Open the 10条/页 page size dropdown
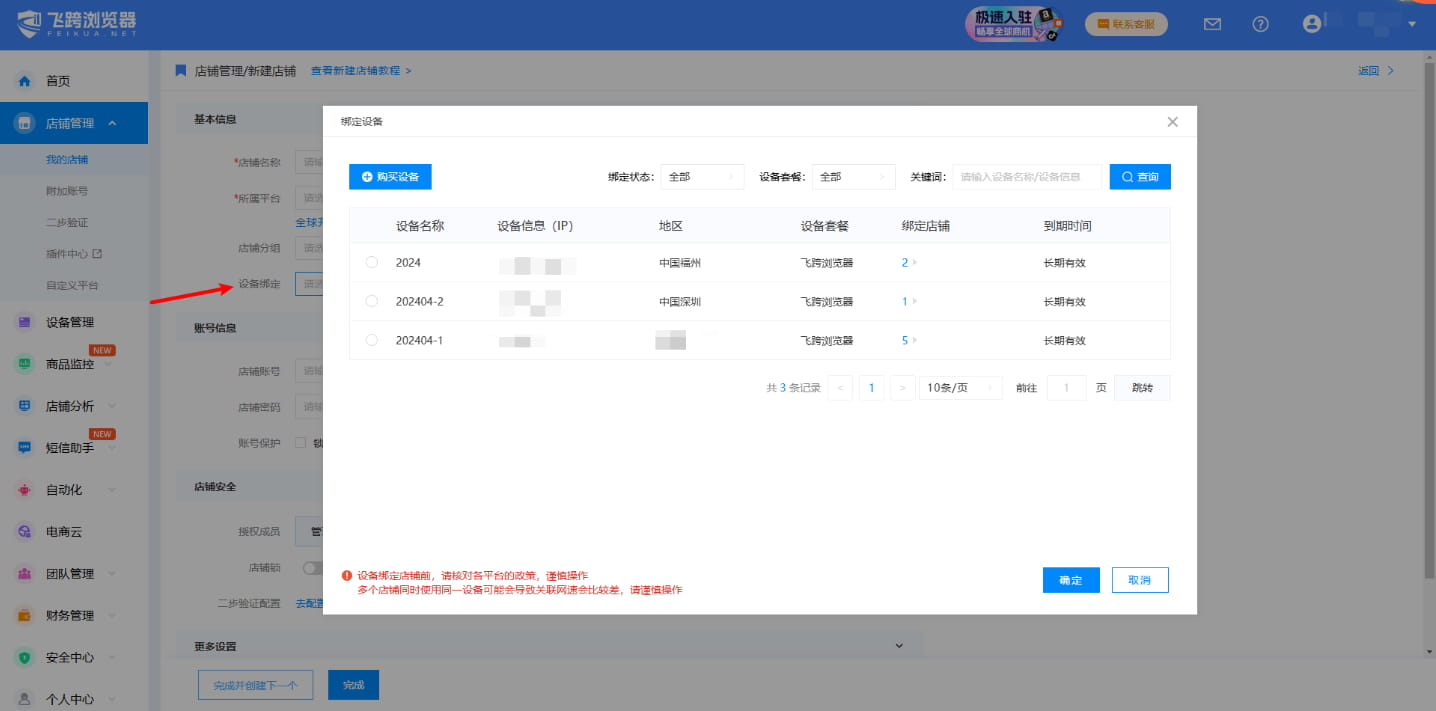This screenshot has width=1436, height=711. [x=959, y=387]
